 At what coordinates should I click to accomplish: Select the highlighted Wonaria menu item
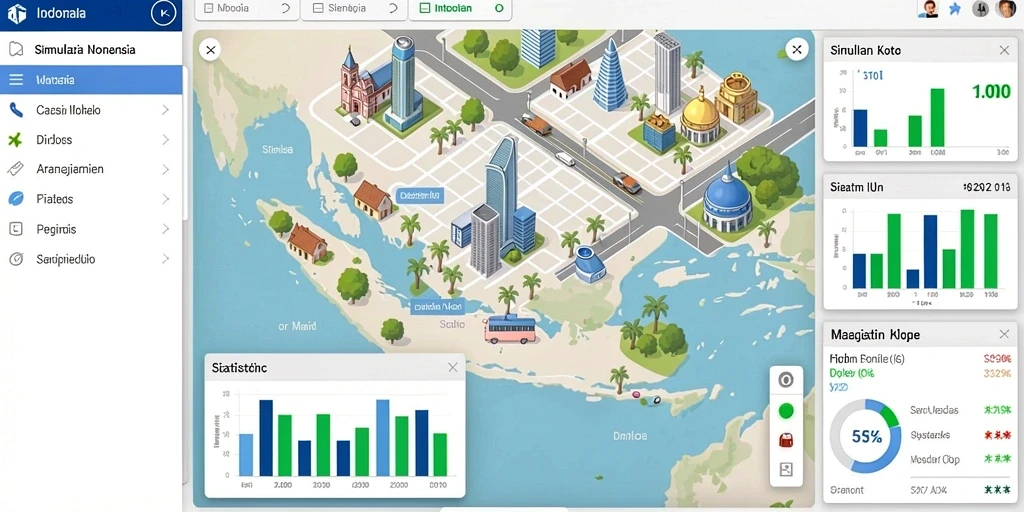(x=91, y=80)
